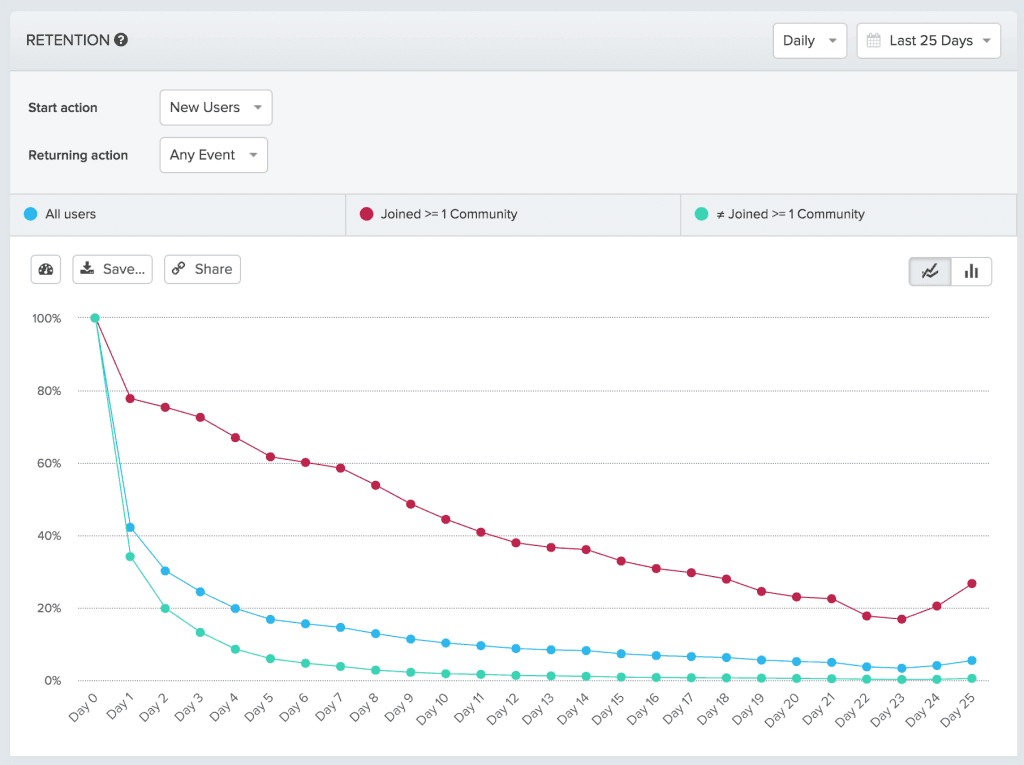Viewport: 1024px width, 765px height.
Task: Click the Share button
Action: pyautogui.click(x=202, y=269)
